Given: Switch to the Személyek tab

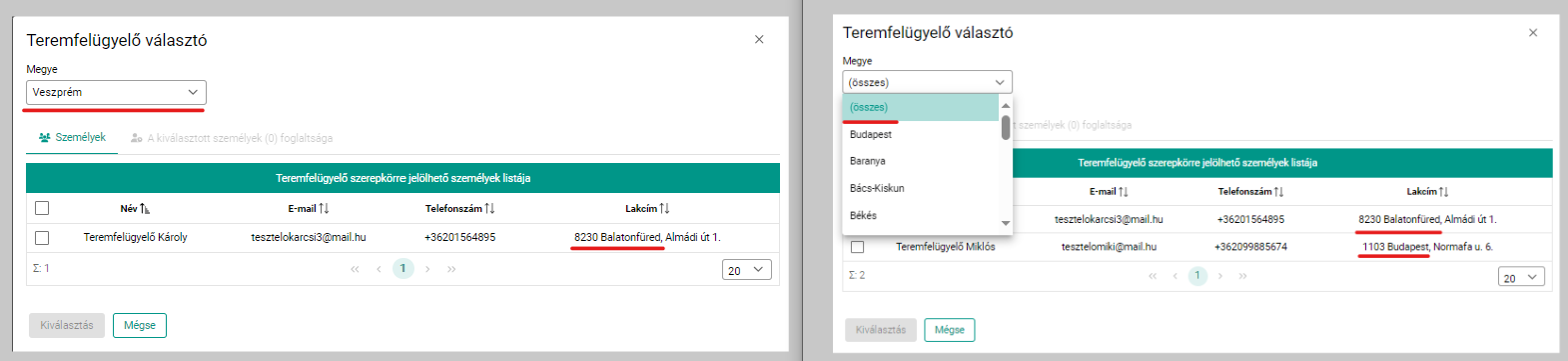Looking at the screenshot, I should tap(72, 138).
